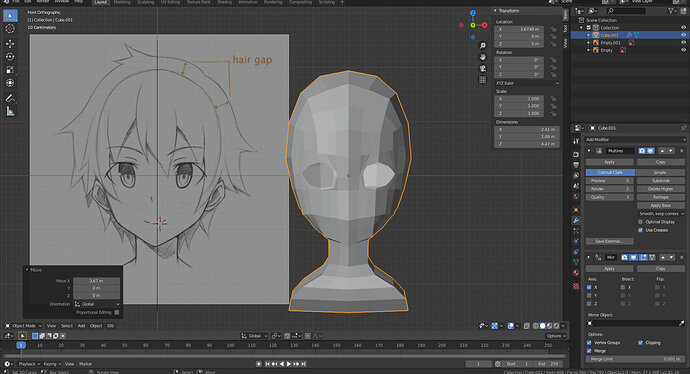Open the Select menu in viewport header
Screen dimensions: 690x374
[x=67, y=326]
